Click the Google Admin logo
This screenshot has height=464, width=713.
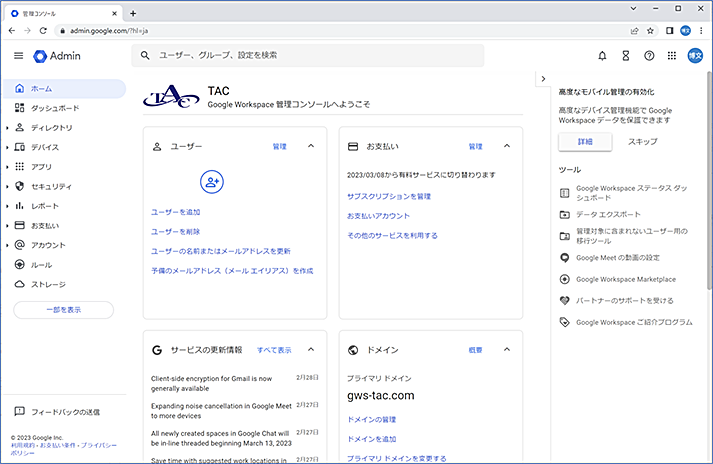point(57,56)
